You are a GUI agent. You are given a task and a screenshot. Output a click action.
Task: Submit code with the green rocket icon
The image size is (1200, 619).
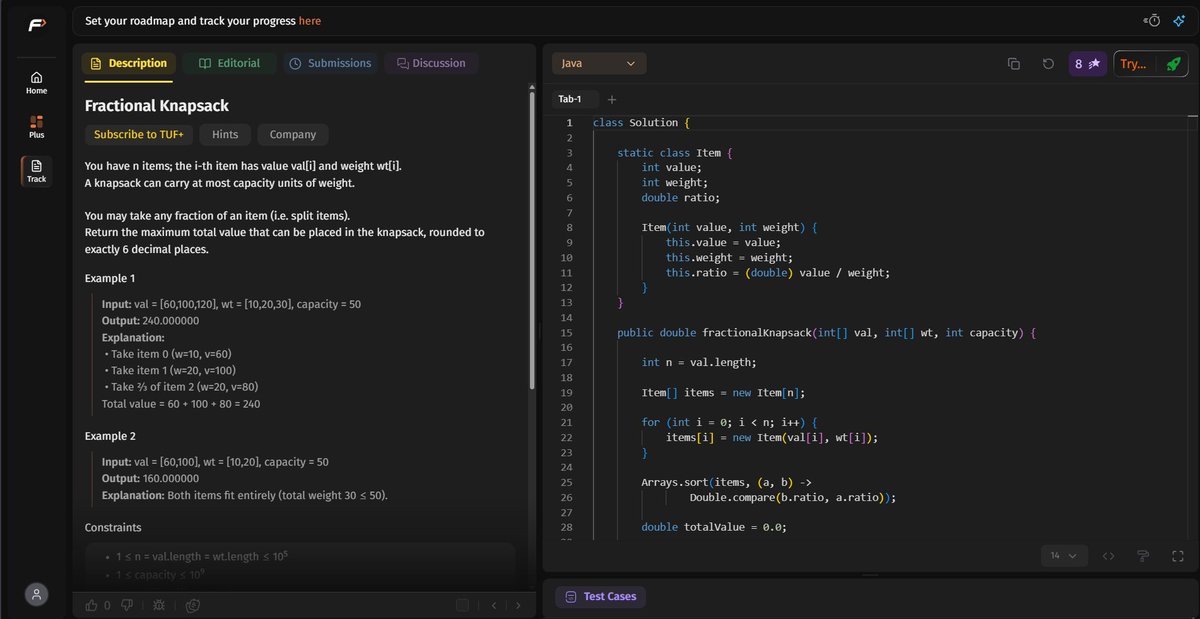pos(1172,63)
